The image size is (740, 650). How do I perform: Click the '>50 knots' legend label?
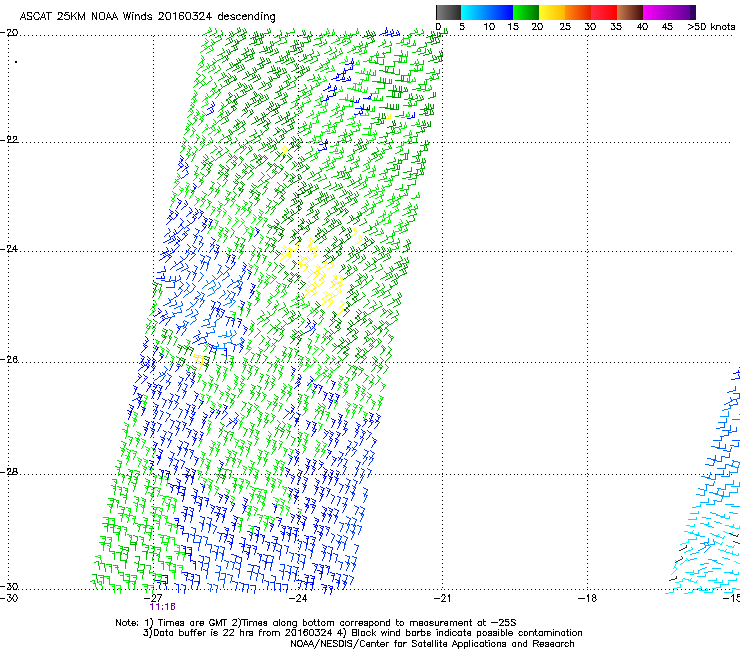pos(712,27)
